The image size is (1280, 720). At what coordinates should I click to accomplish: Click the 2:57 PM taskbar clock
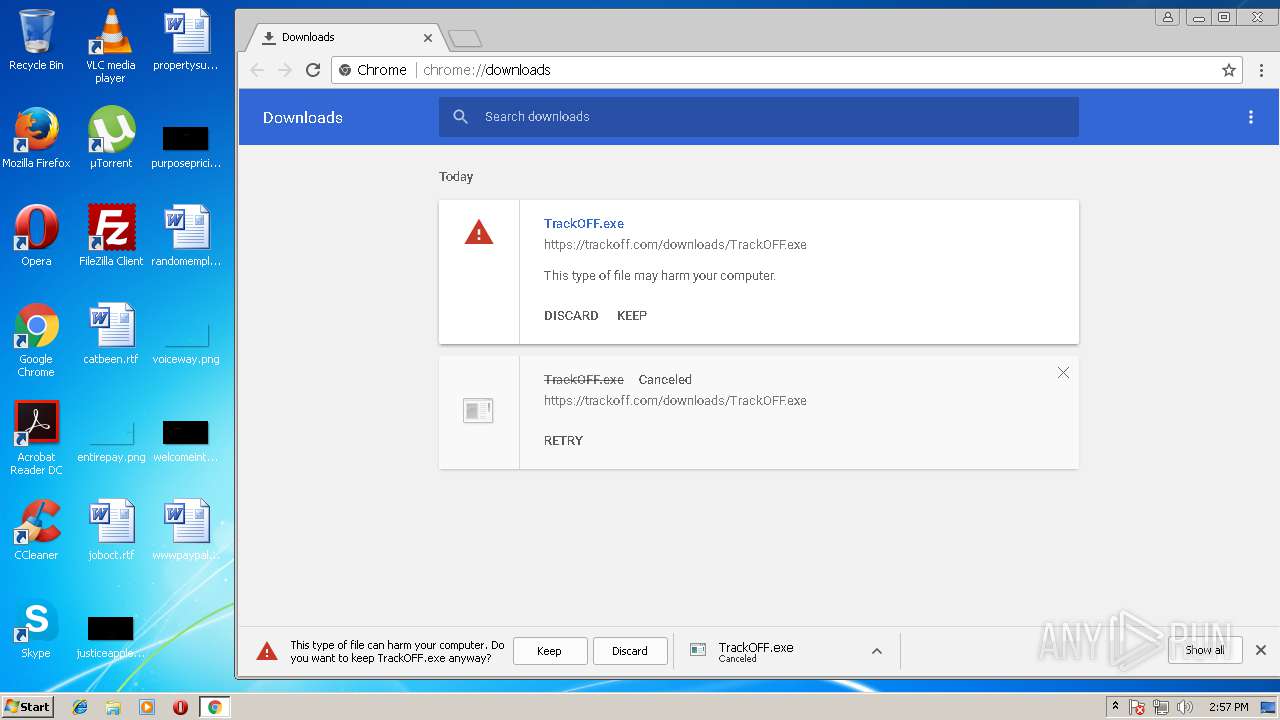(x=1228, y=707)
